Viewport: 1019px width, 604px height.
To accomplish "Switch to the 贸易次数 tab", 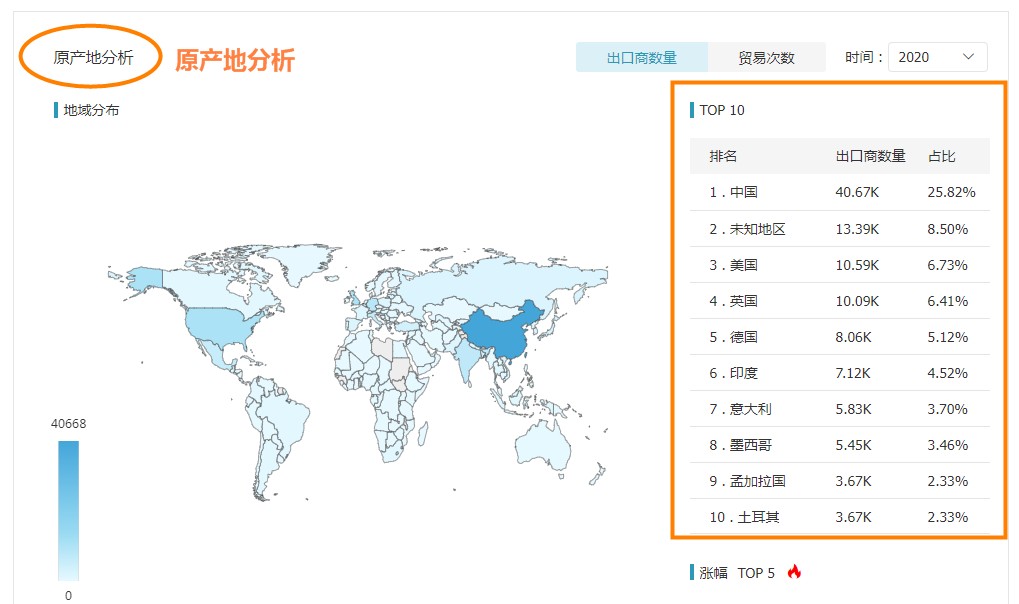I will (766, 57).
